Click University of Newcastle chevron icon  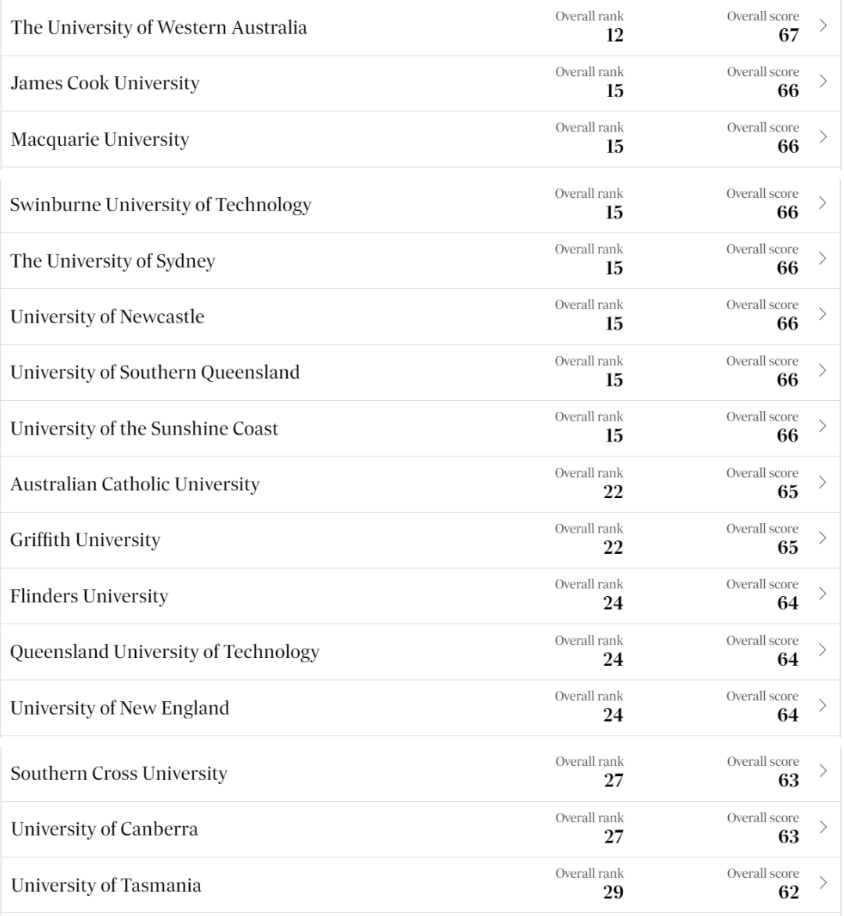822,314
